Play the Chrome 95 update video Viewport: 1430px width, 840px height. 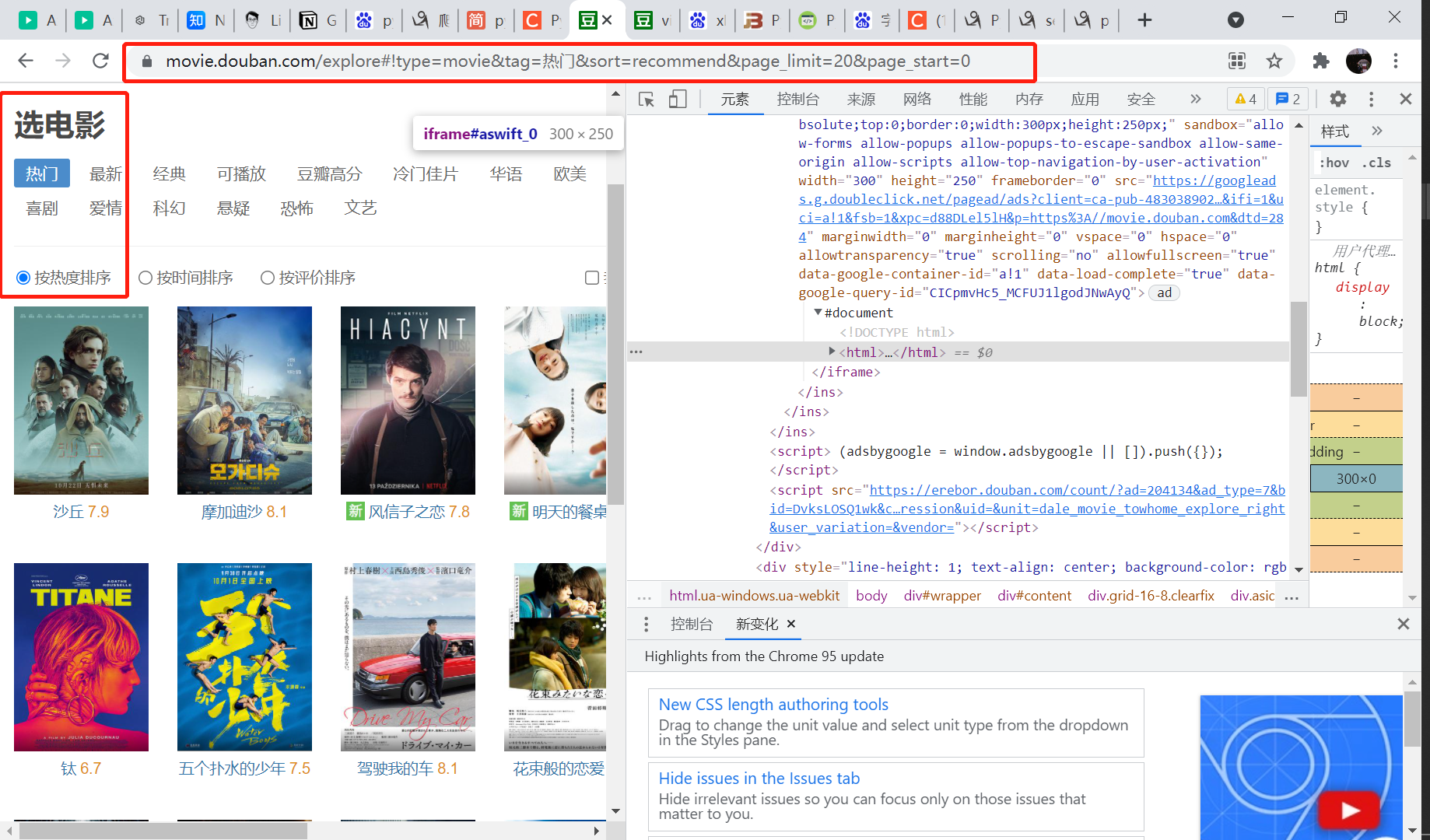click(1350, 811)
